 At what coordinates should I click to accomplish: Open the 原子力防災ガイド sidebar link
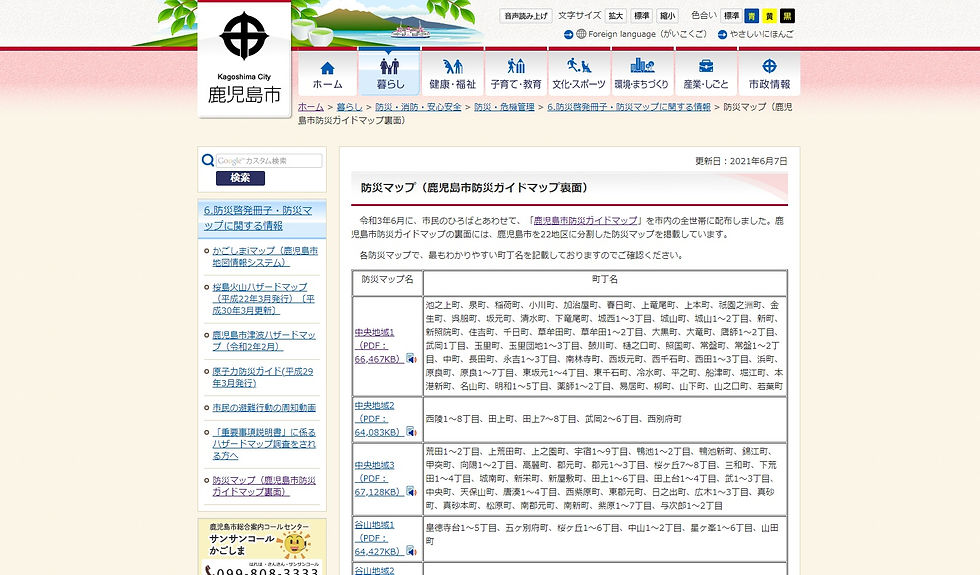[x=262, y=377]
